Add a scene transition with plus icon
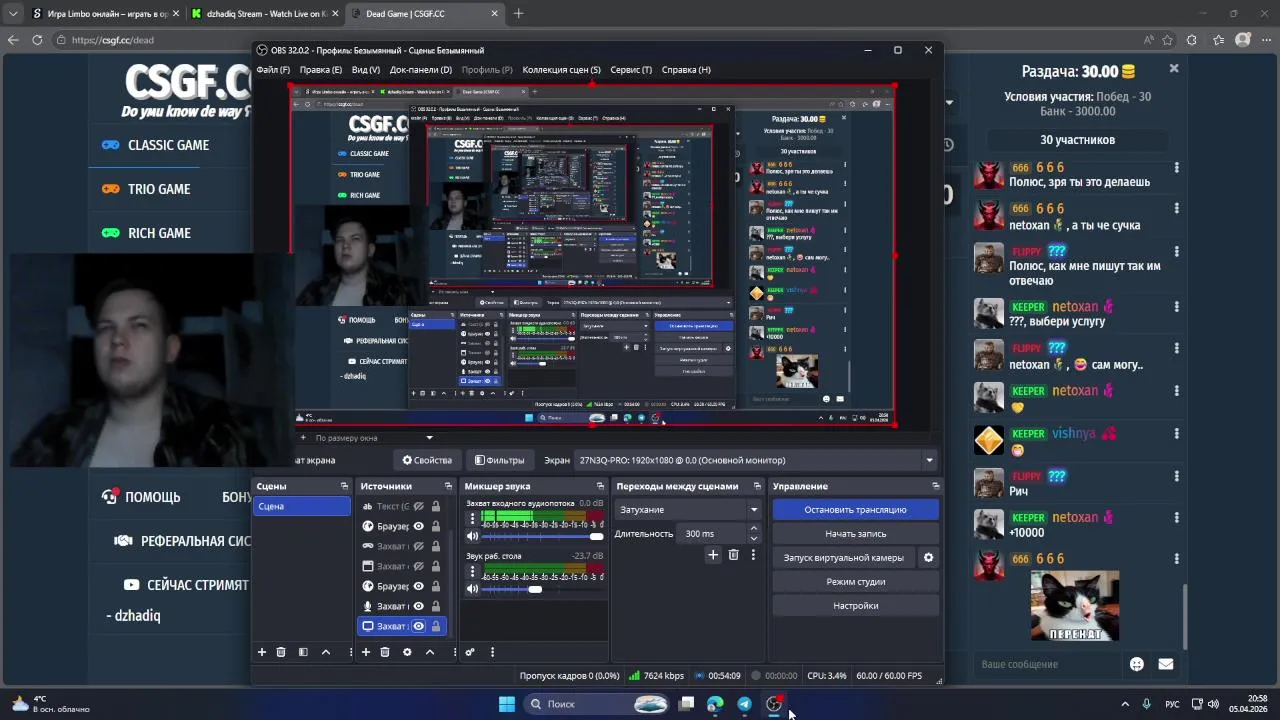This screenshot has height=720, width=1280. (x=713, y=555)
